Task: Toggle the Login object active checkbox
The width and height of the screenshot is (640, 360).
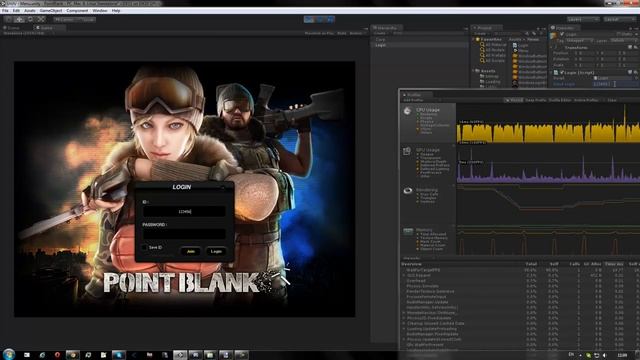Action: pos(562,34)
